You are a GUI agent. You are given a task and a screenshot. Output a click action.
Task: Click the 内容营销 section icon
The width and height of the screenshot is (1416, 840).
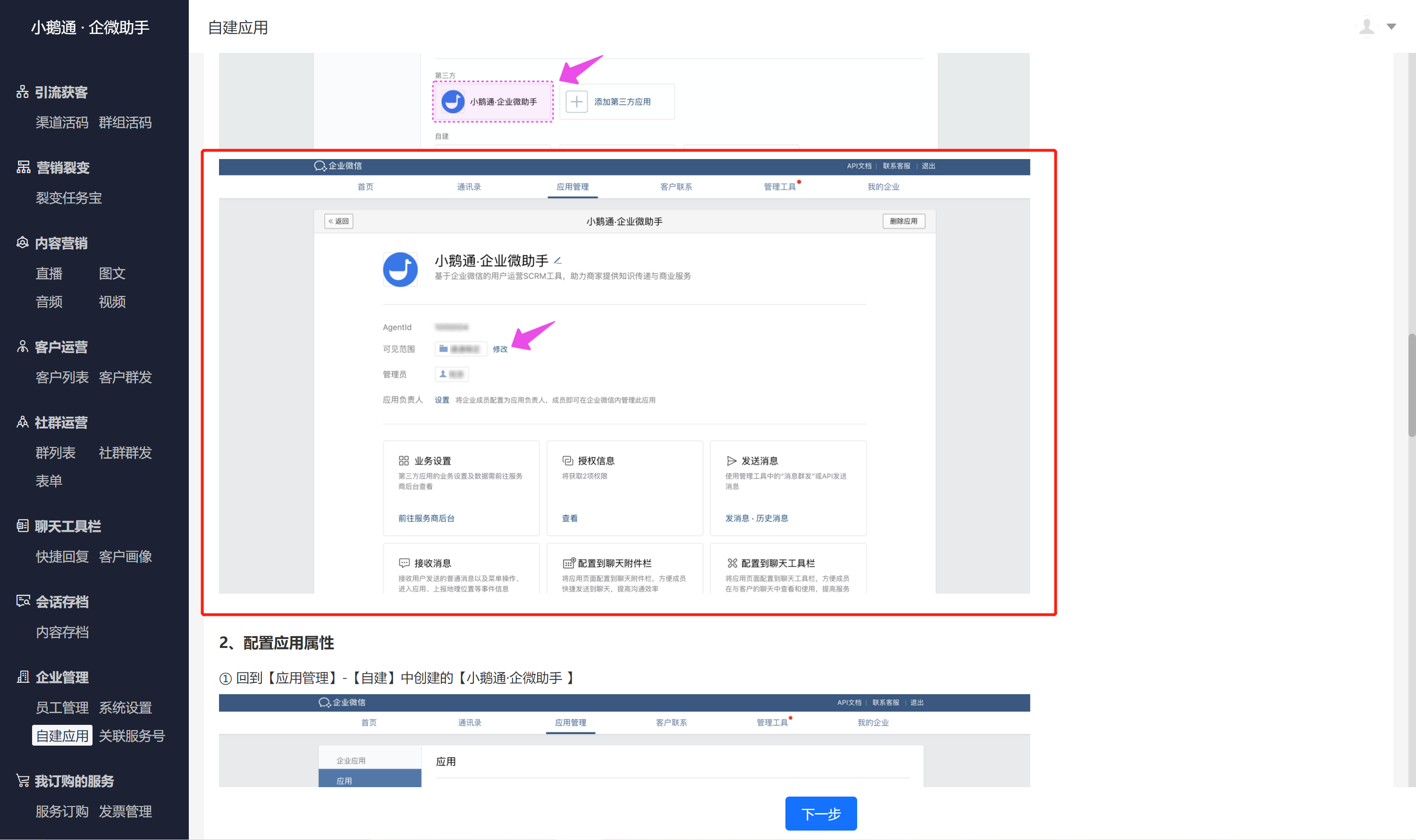pos(23,243)
